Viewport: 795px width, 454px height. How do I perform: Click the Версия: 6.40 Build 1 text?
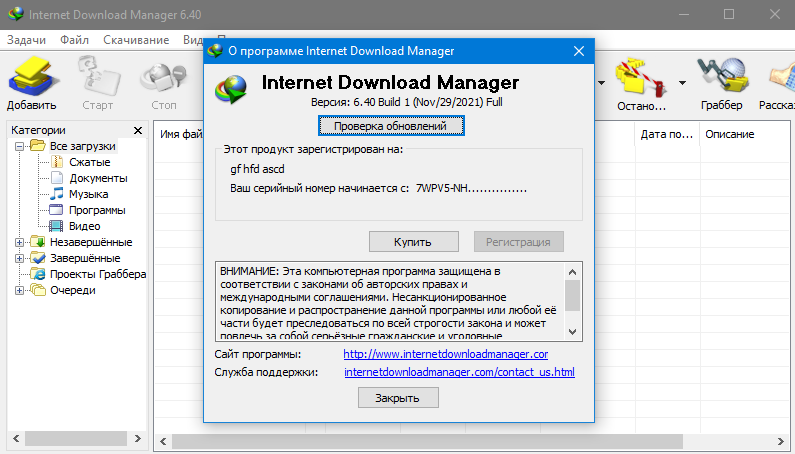(x=360, y=102)
